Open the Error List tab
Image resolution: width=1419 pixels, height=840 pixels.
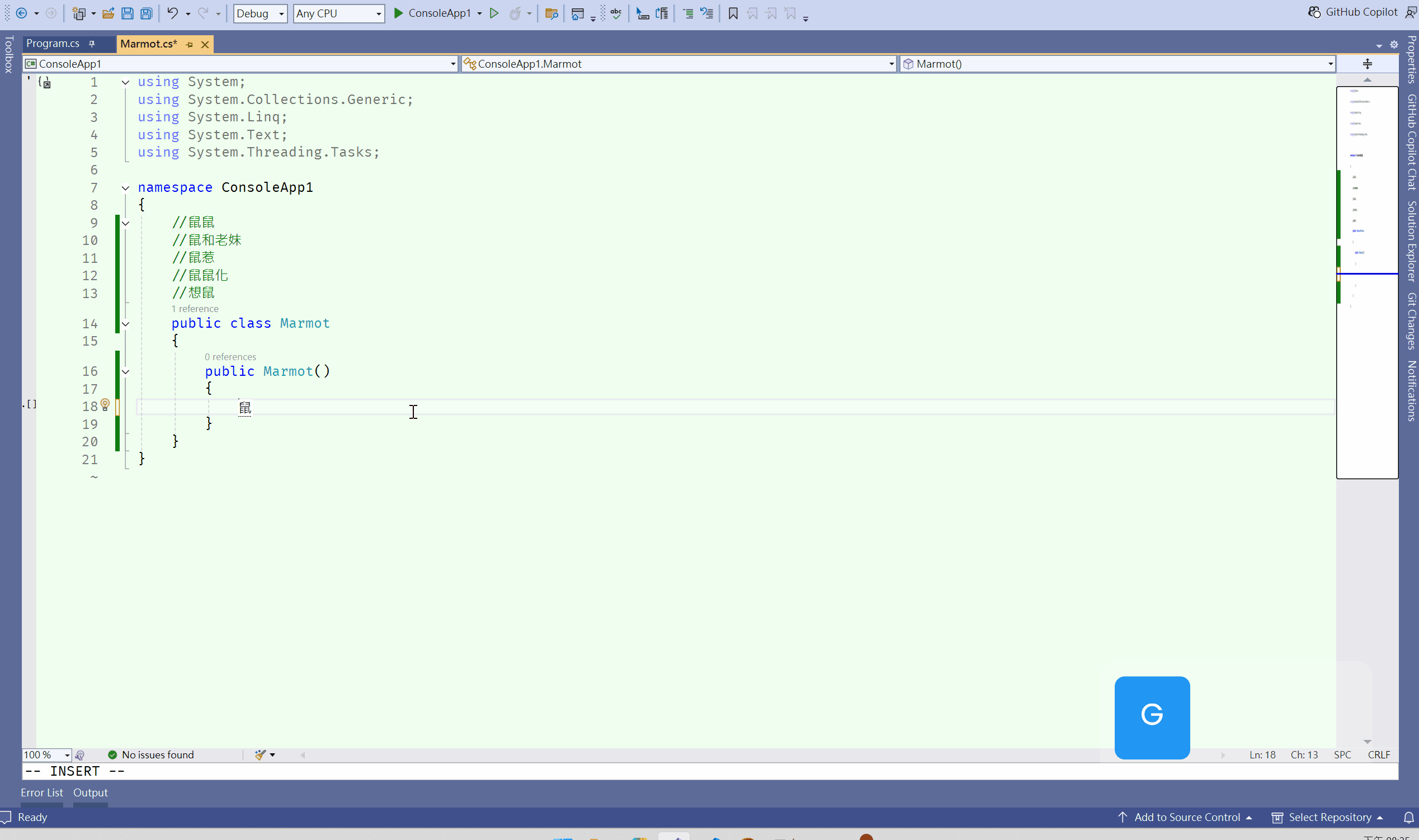(42, 792)
